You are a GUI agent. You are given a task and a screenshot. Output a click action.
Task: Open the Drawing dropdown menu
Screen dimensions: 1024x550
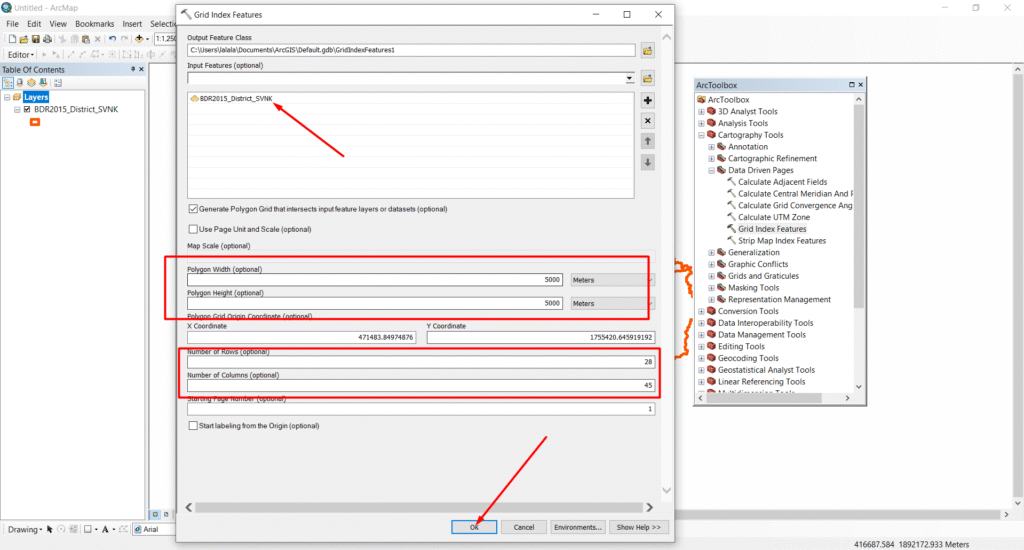coord(25,529)
